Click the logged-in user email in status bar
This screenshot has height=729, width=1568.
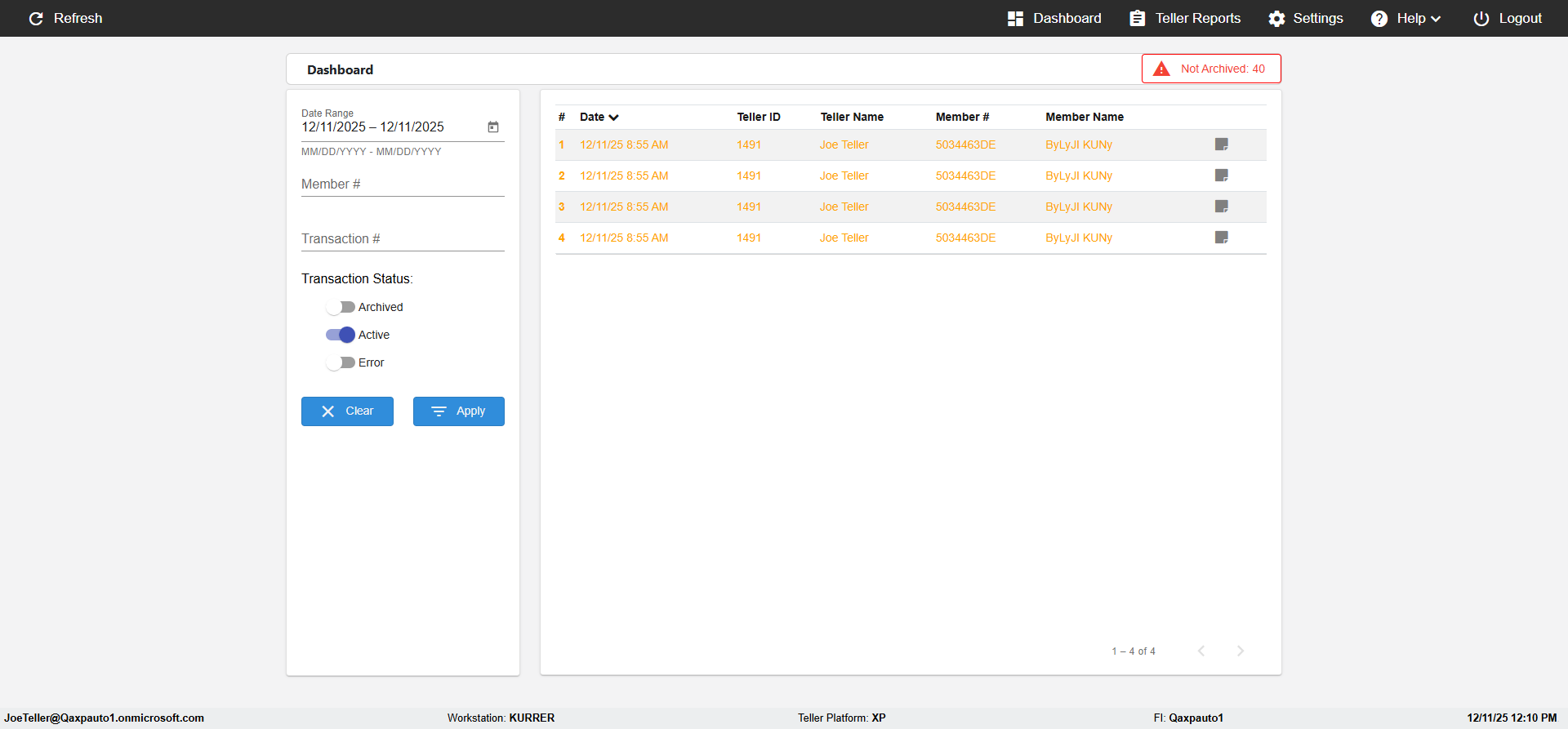(x=105, y=718)
